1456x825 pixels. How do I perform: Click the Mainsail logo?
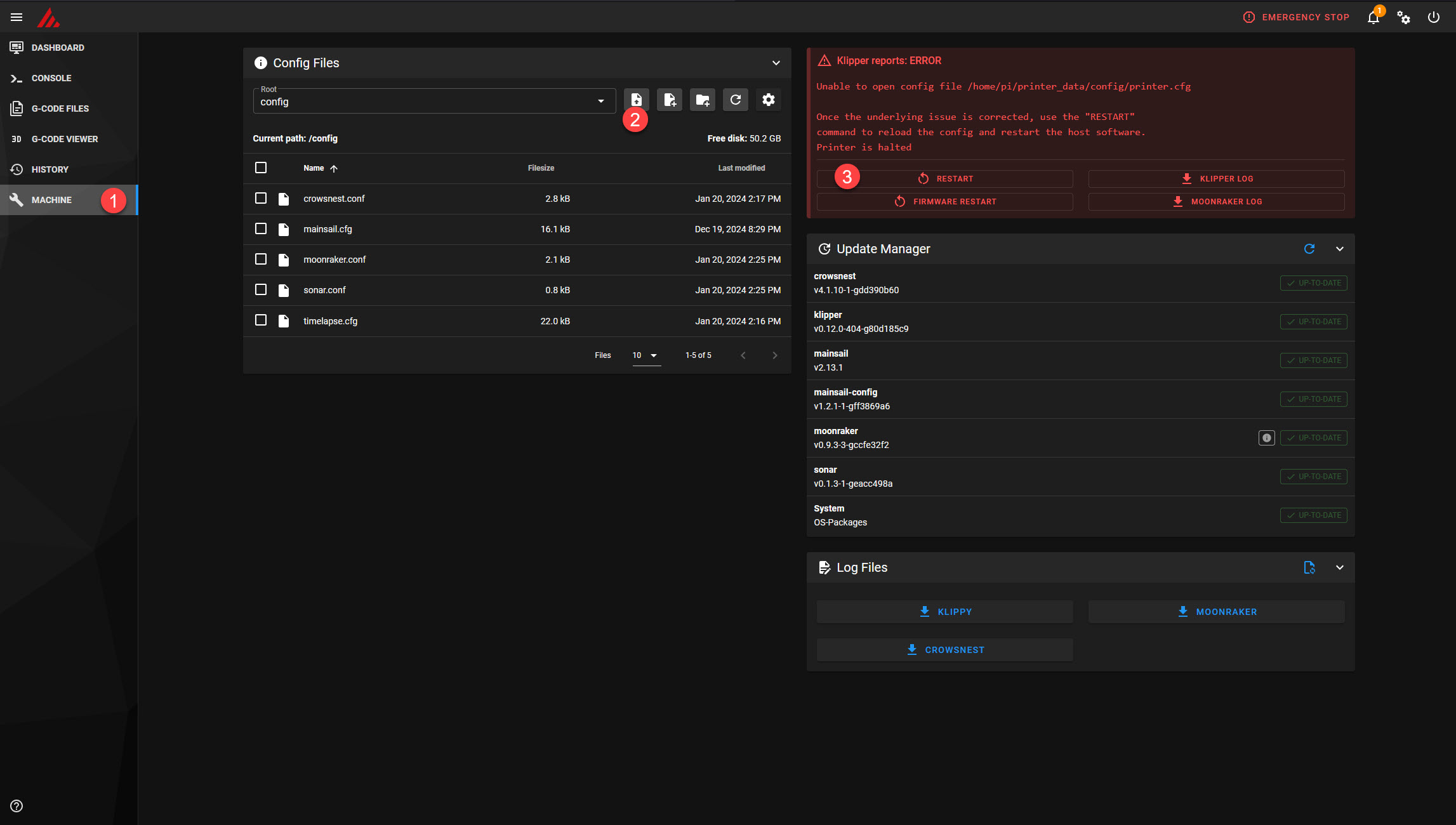48,17
